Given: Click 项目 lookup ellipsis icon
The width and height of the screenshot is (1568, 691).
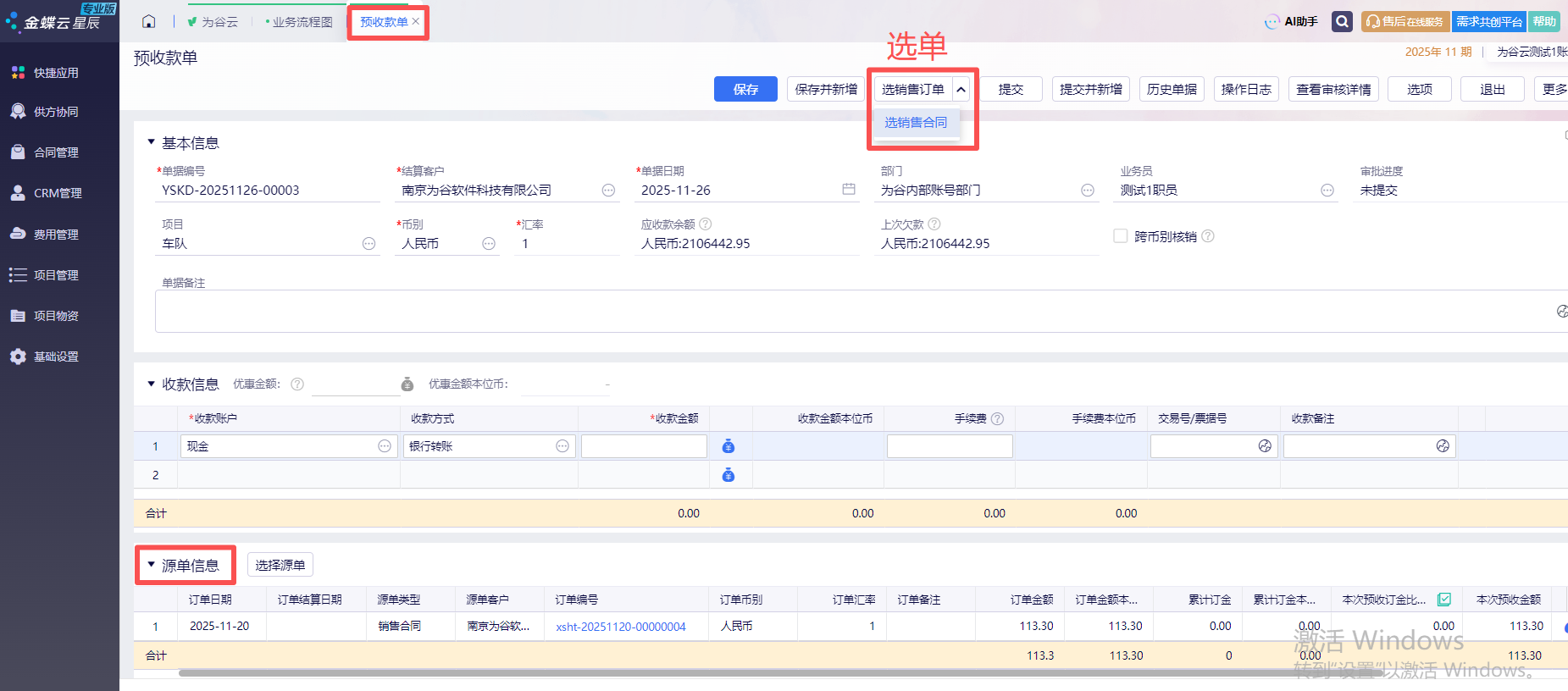Looking at the screenshot, I should click(368, 244).
